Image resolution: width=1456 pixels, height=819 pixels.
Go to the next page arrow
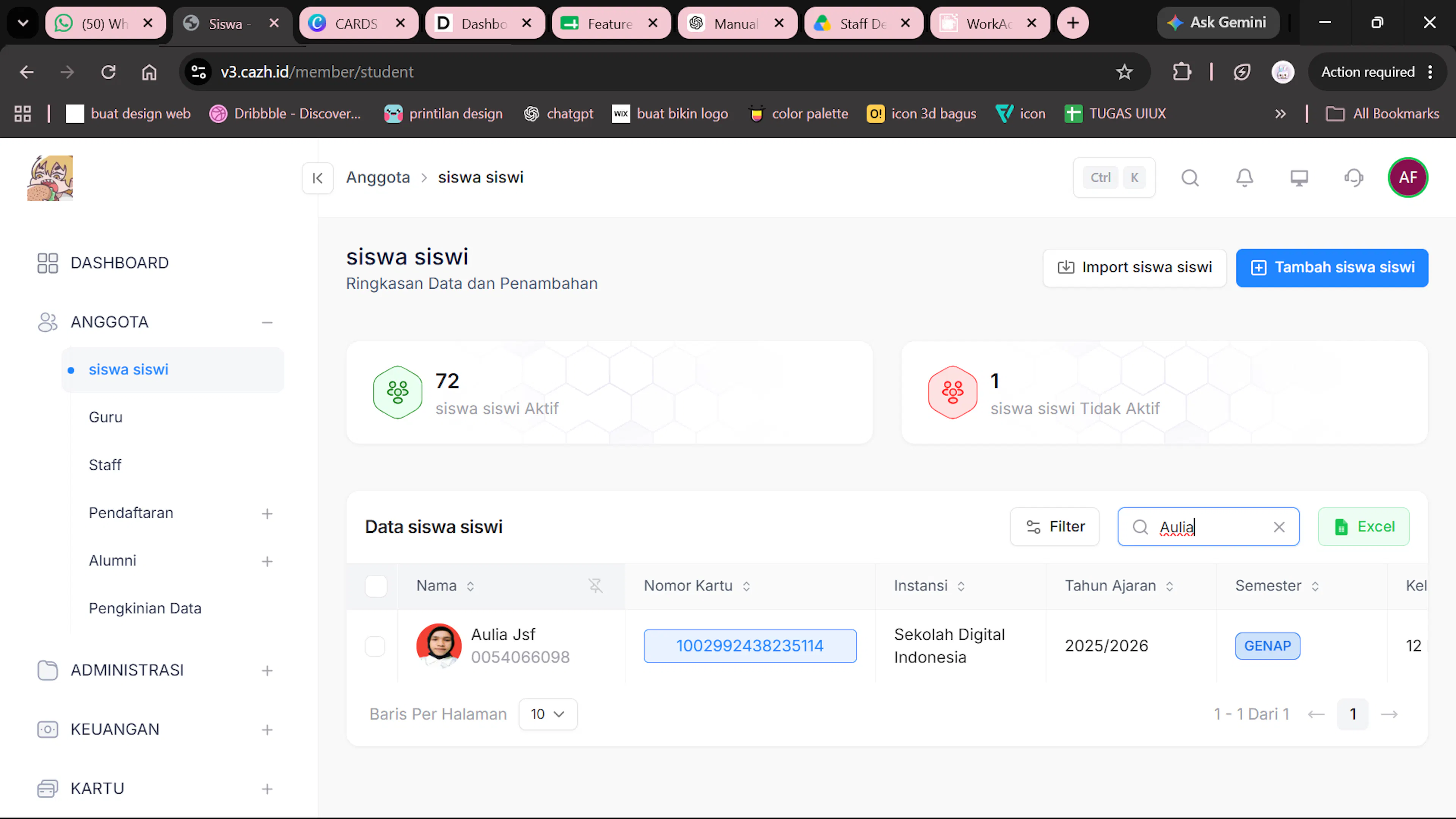[1389, 714]
